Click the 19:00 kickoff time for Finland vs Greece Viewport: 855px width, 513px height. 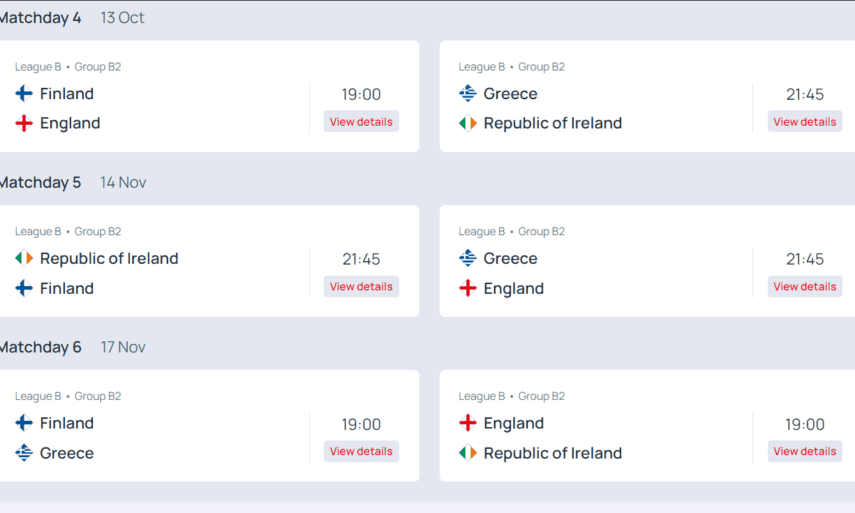coord(361,424)
